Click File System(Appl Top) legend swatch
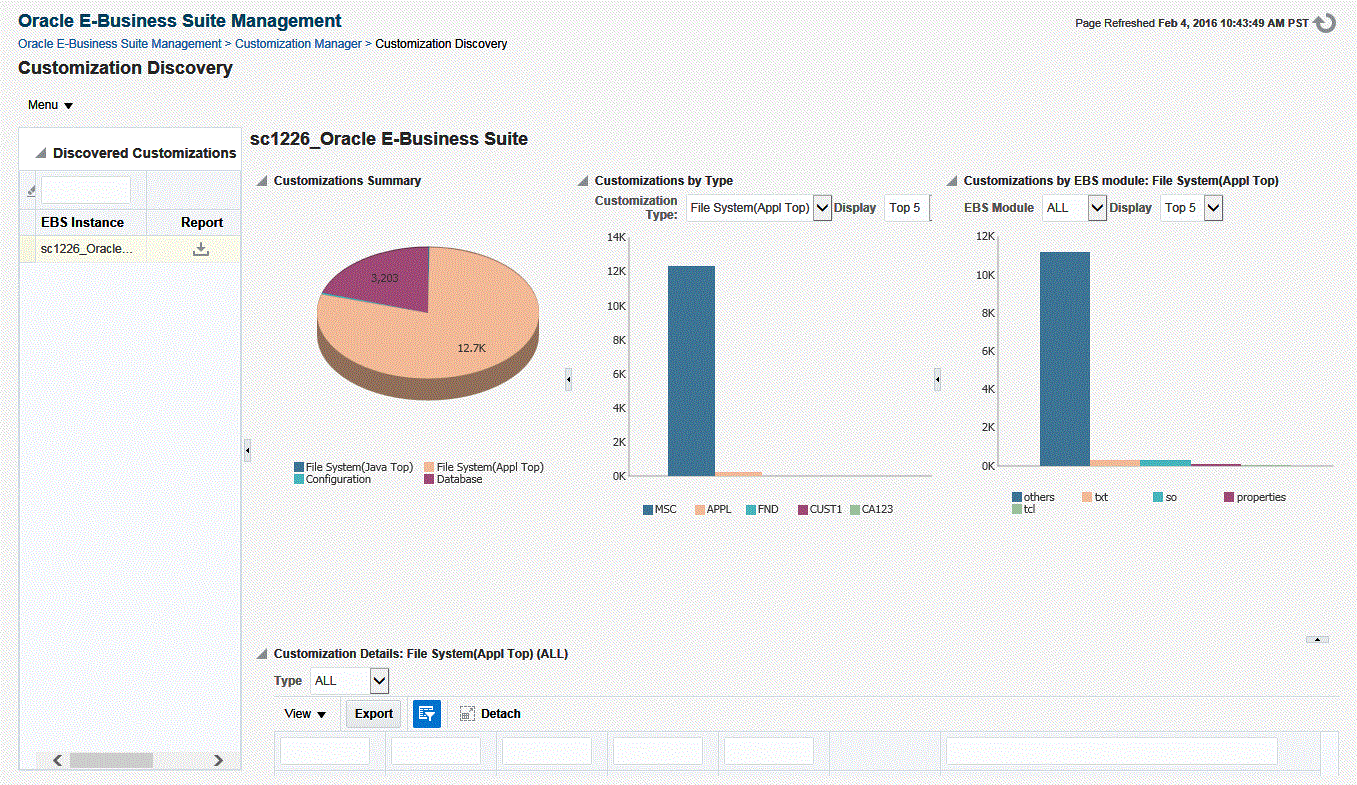Viewport: 1357px width, 785px height. 430,467
